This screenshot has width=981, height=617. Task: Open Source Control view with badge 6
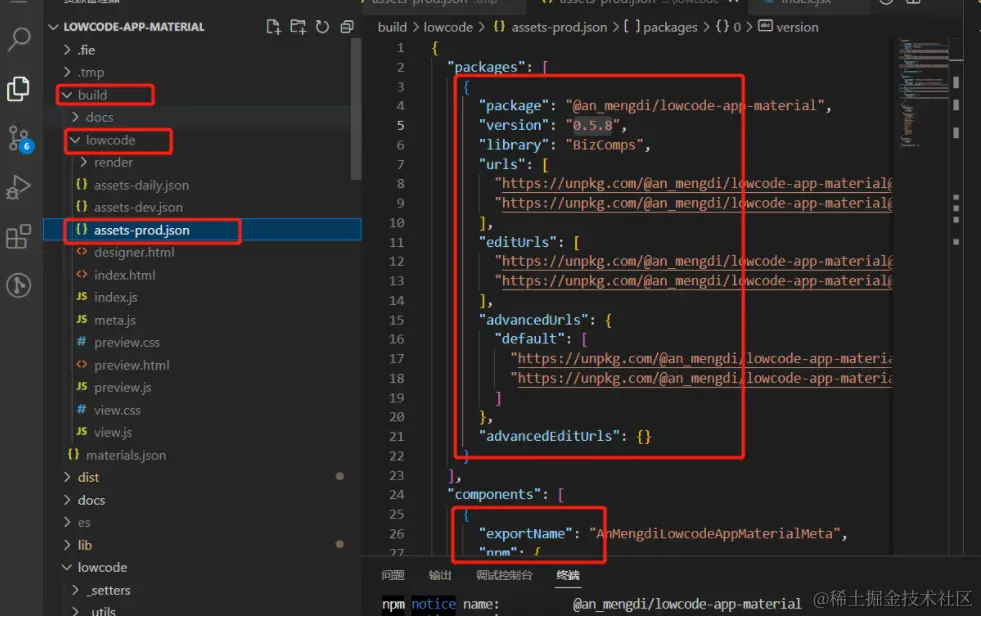click(19, 138)
